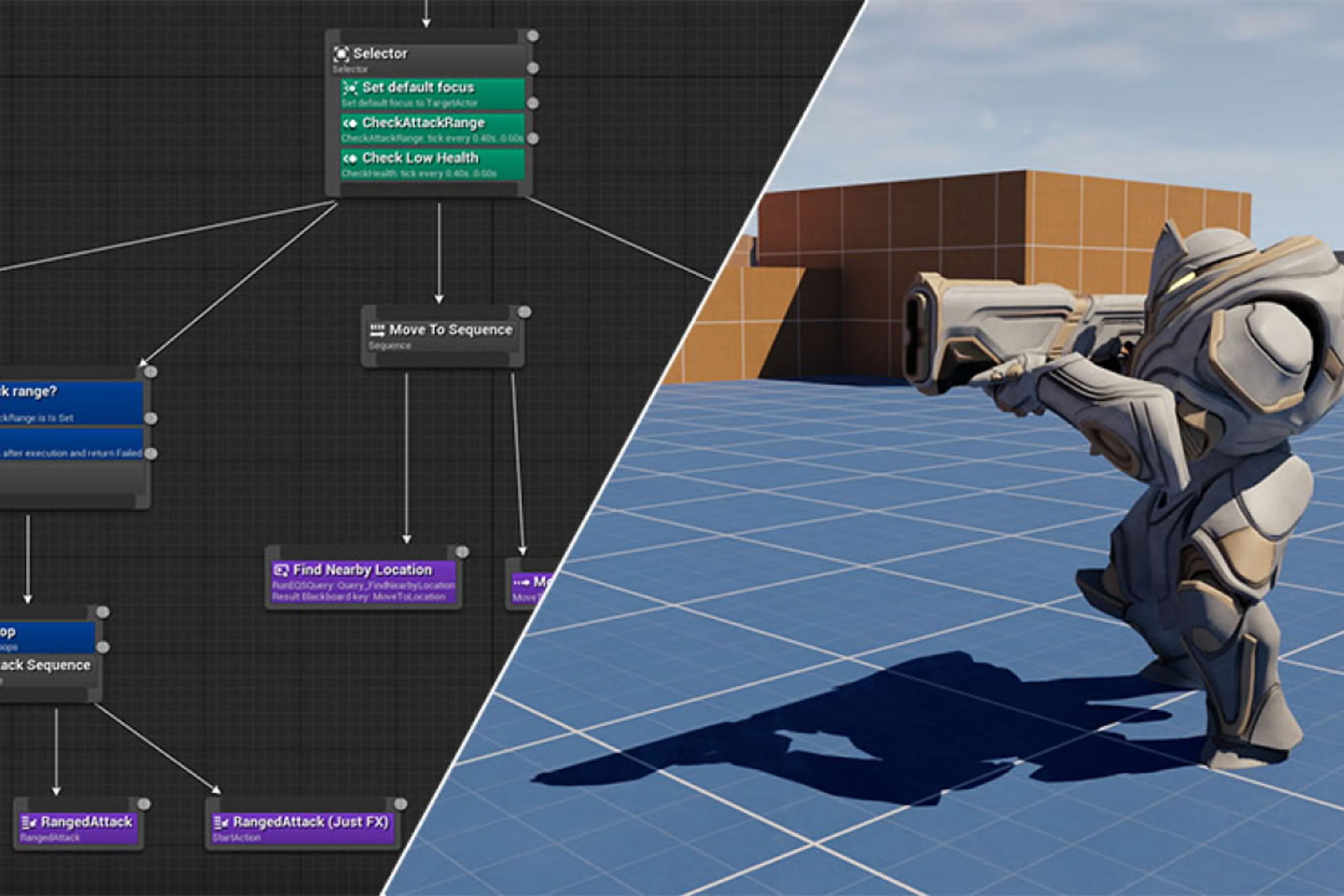Image resolution: width=1344 pixels, height=896 pixels.
Task: Click execution index dot on Selector node
Action: [x=532, y=36]
